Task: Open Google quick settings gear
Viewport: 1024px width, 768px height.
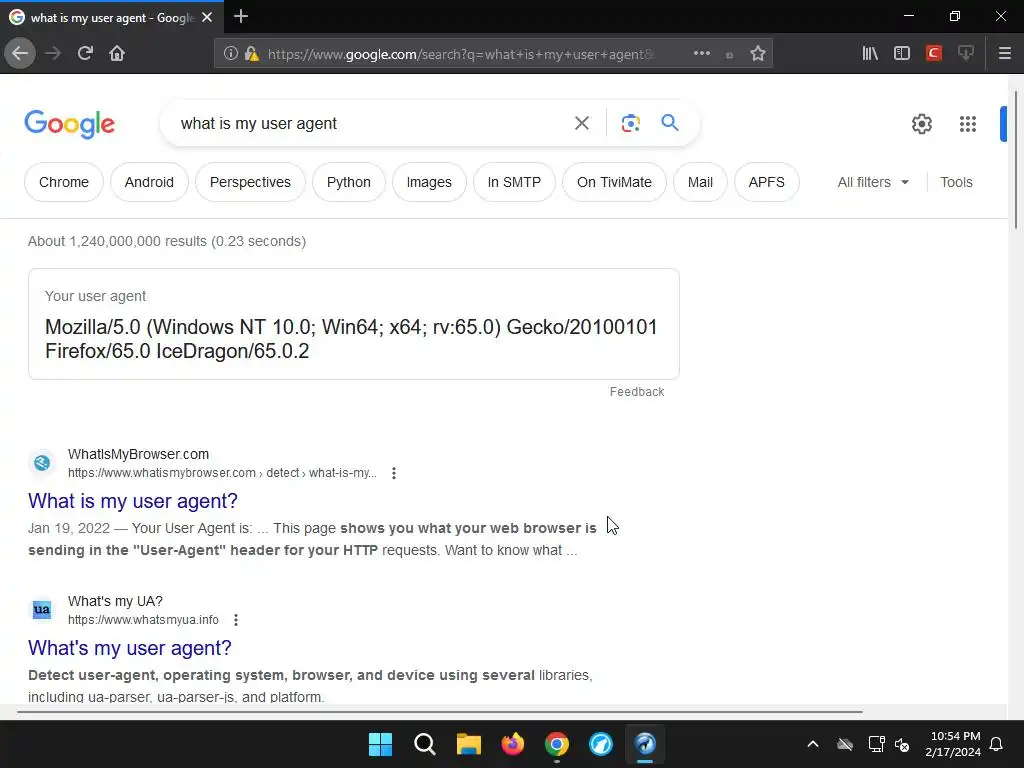Action: (922, 123)
